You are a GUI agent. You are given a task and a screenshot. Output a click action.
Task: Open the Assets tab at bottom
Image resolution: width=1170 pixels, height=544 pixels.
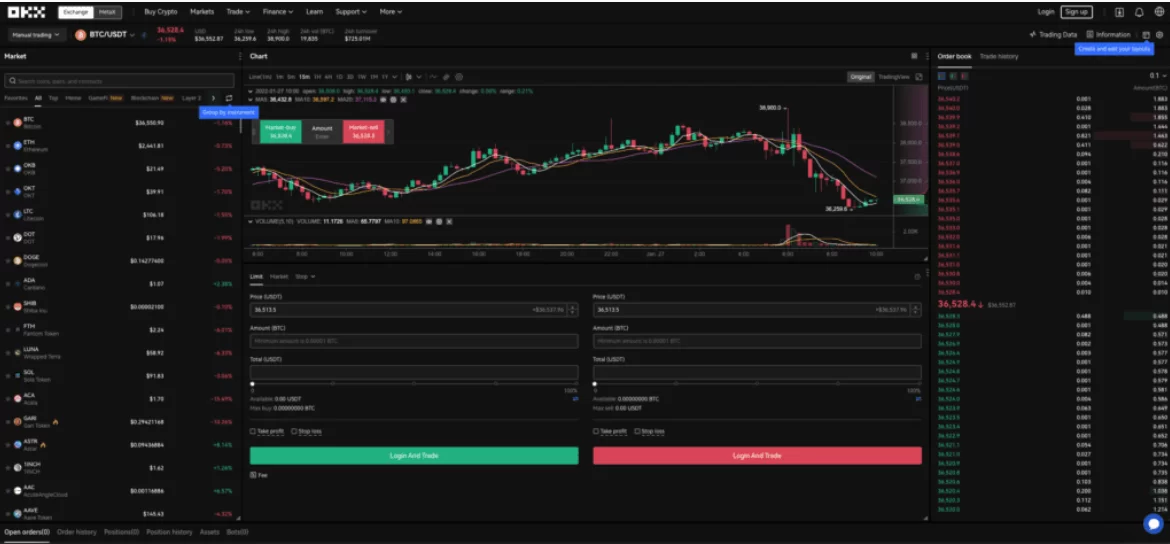pos(209,532)
